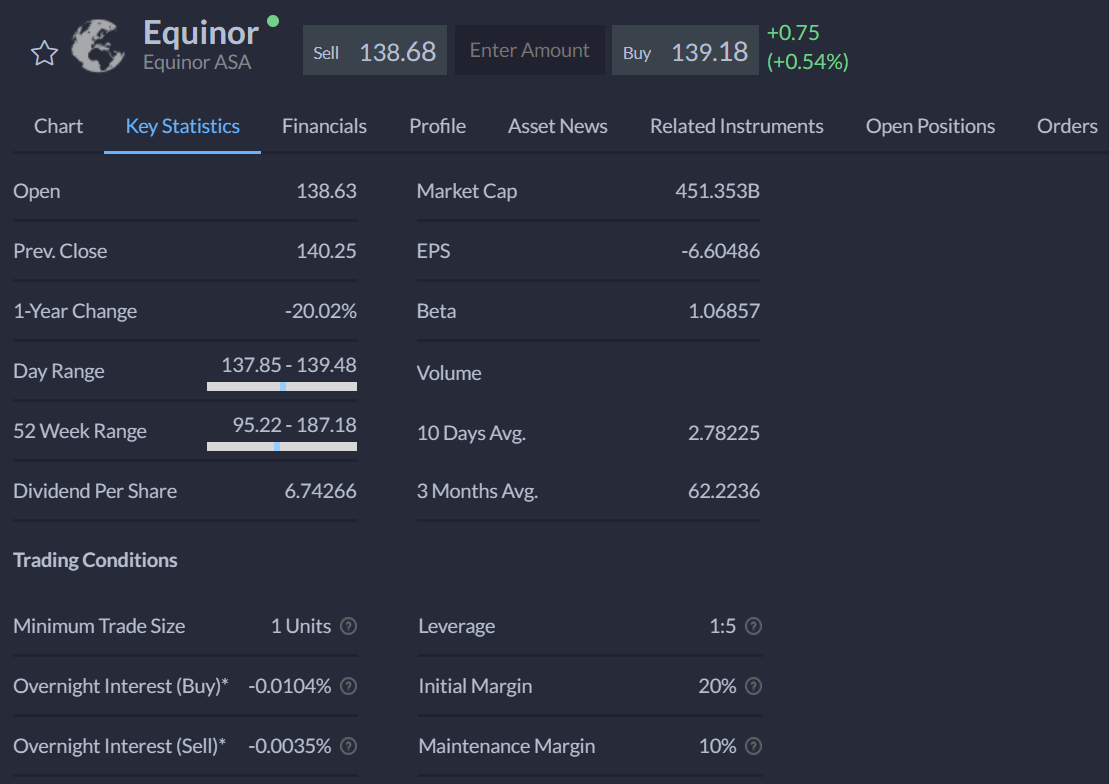Open the Asset News tab
Screen dimensions: 1109x784
(557, 126)
